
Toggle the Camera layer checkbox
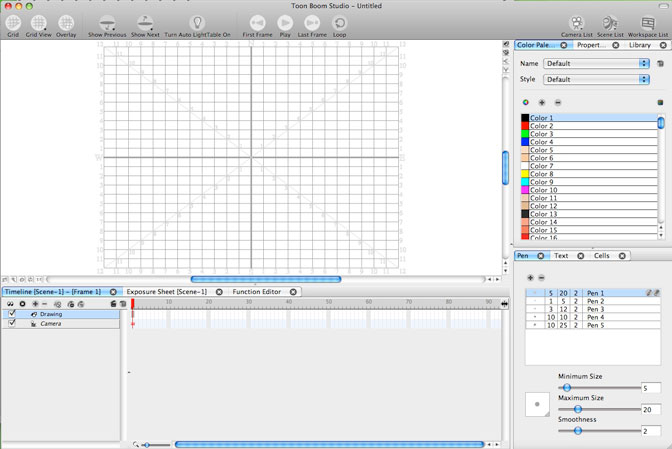(x=12, y=323)
